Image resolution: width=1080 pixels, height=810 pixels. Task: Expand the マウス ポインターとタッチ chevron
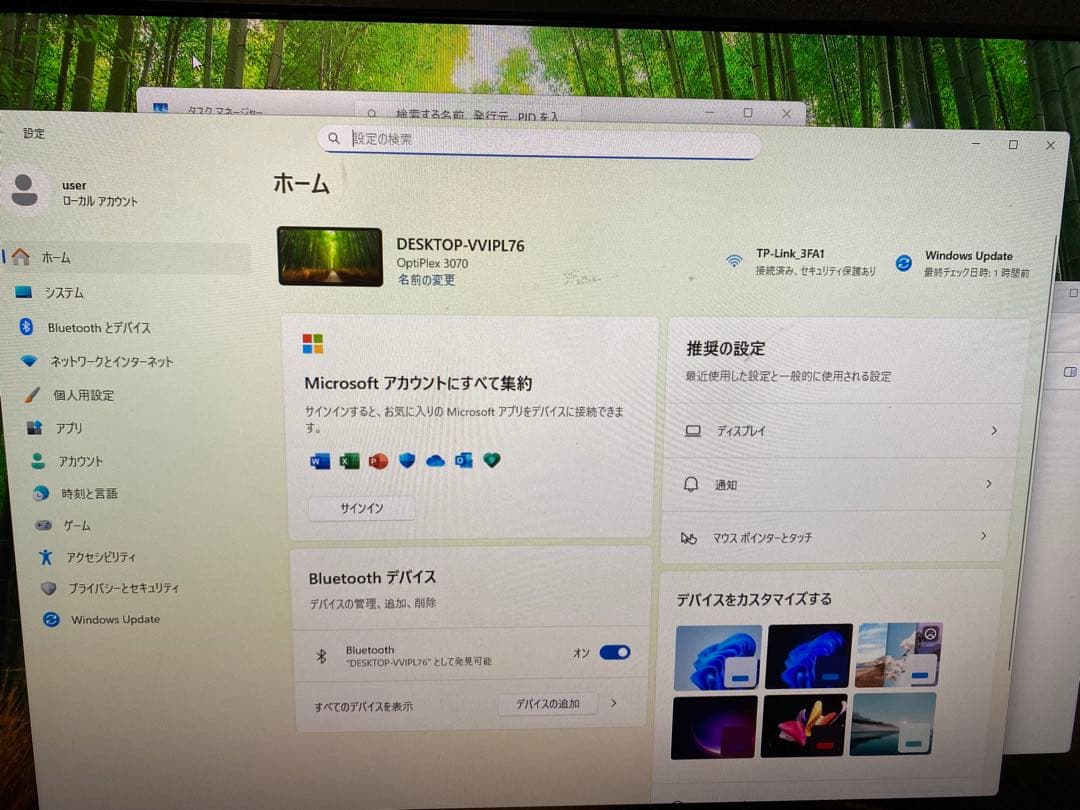pos(984,536)
